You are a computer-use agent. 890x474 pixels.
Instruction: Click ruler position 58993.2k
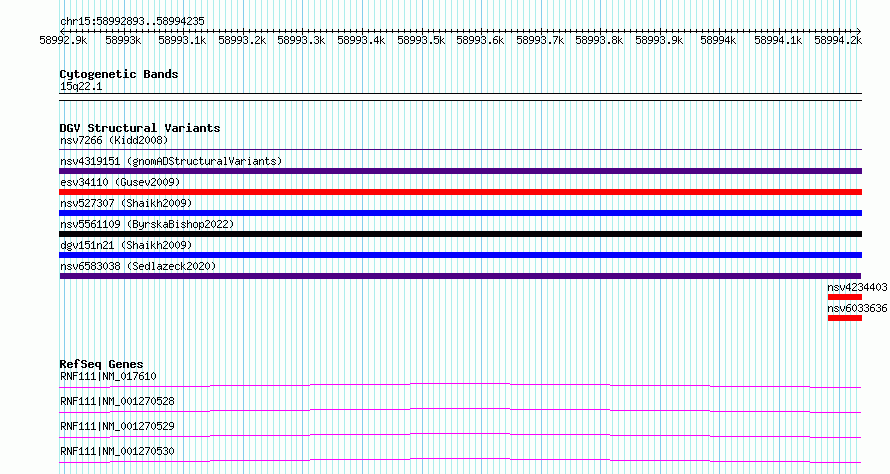pos(242,40)
